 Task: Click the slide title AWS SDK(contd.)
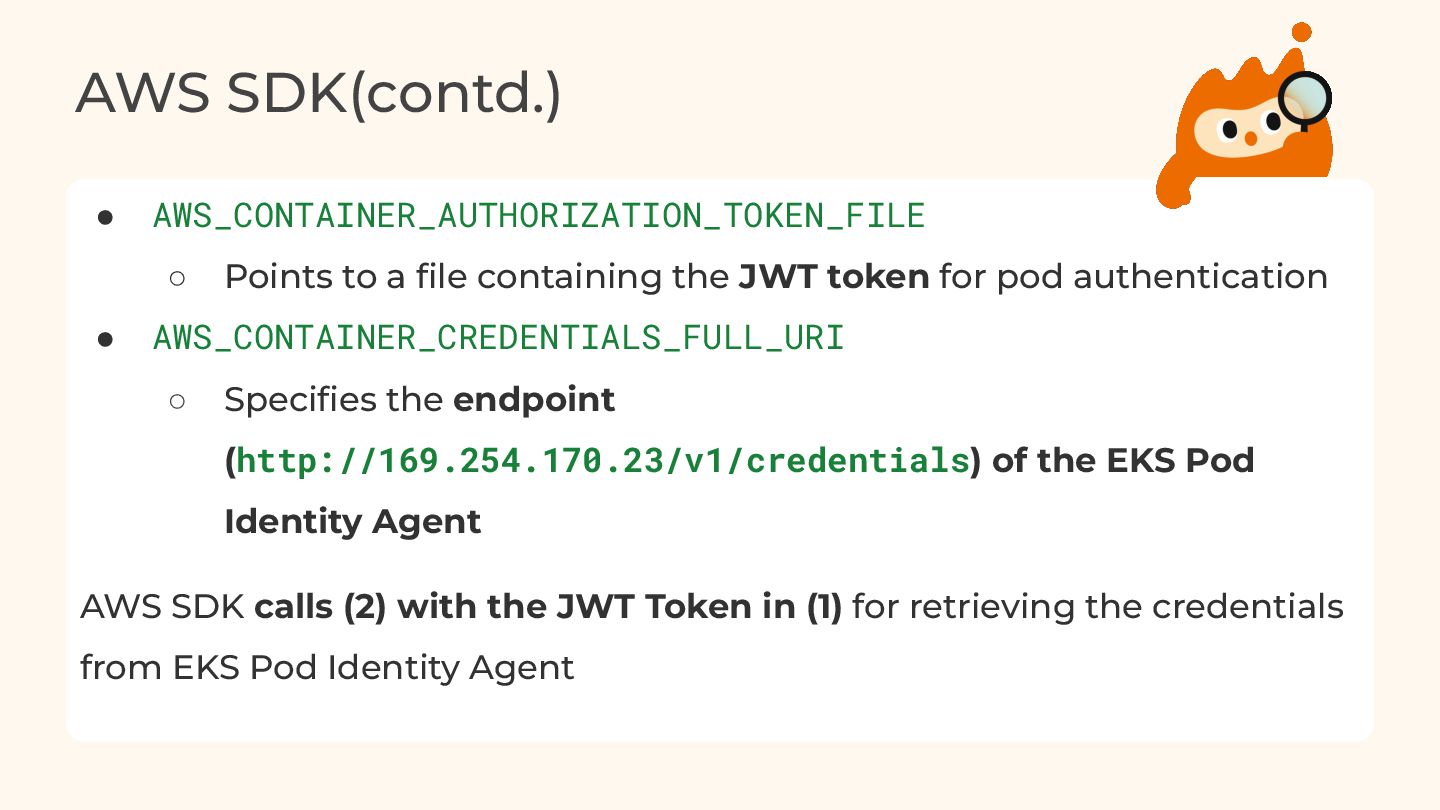click(318, 93)
